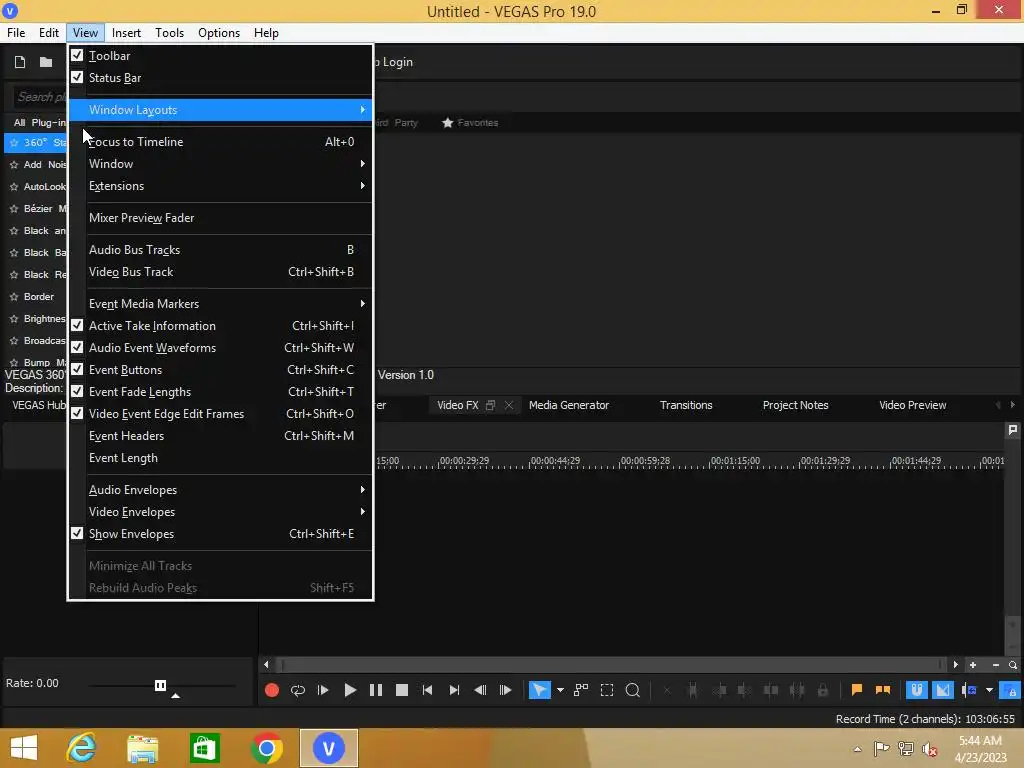Screen dimensions: 1024x768
Task: Select the Envelope Edit tool
Action: point(581,690)
